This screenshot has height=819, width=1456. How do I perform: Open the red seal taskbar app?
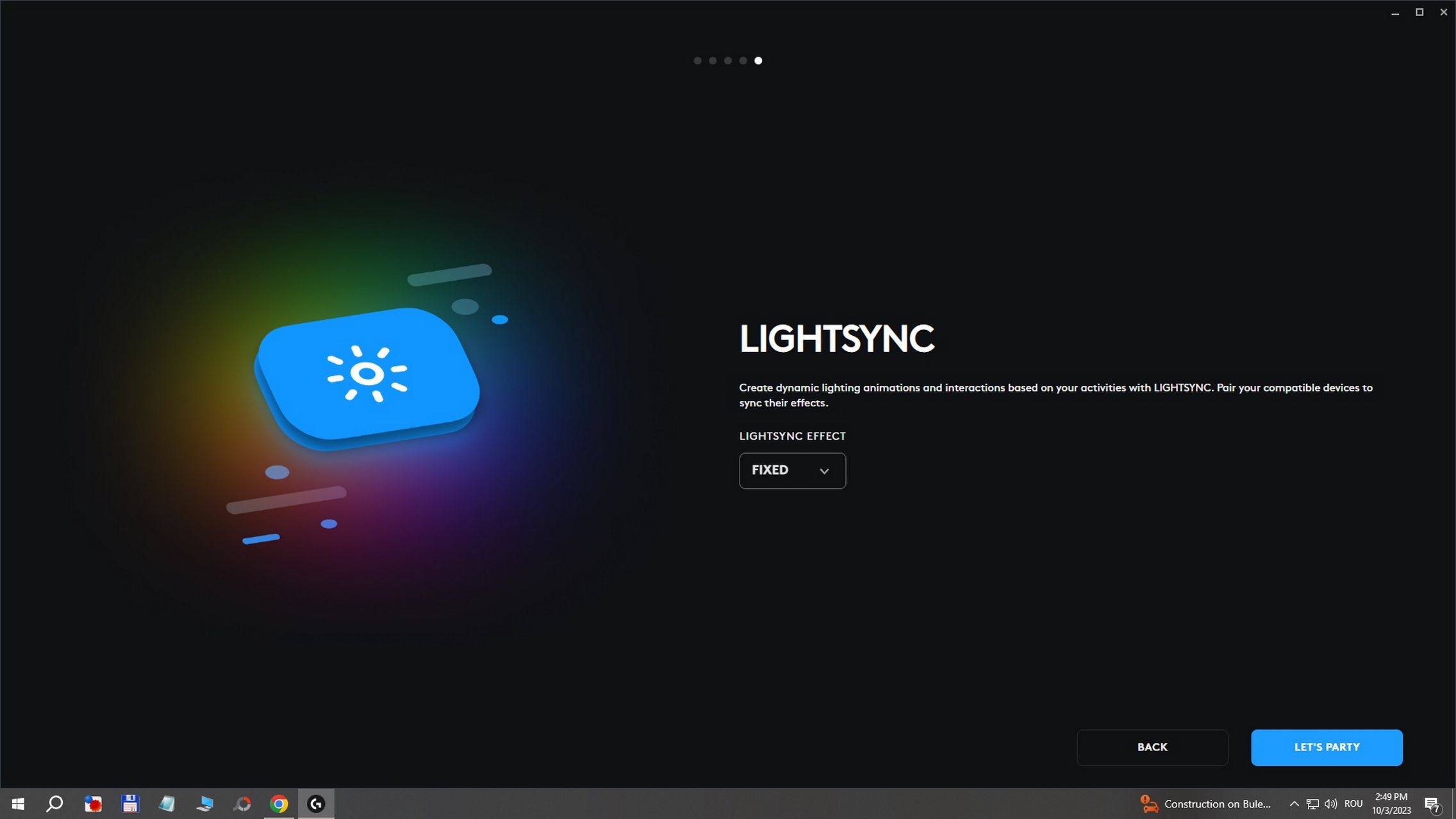coord(93,804)
